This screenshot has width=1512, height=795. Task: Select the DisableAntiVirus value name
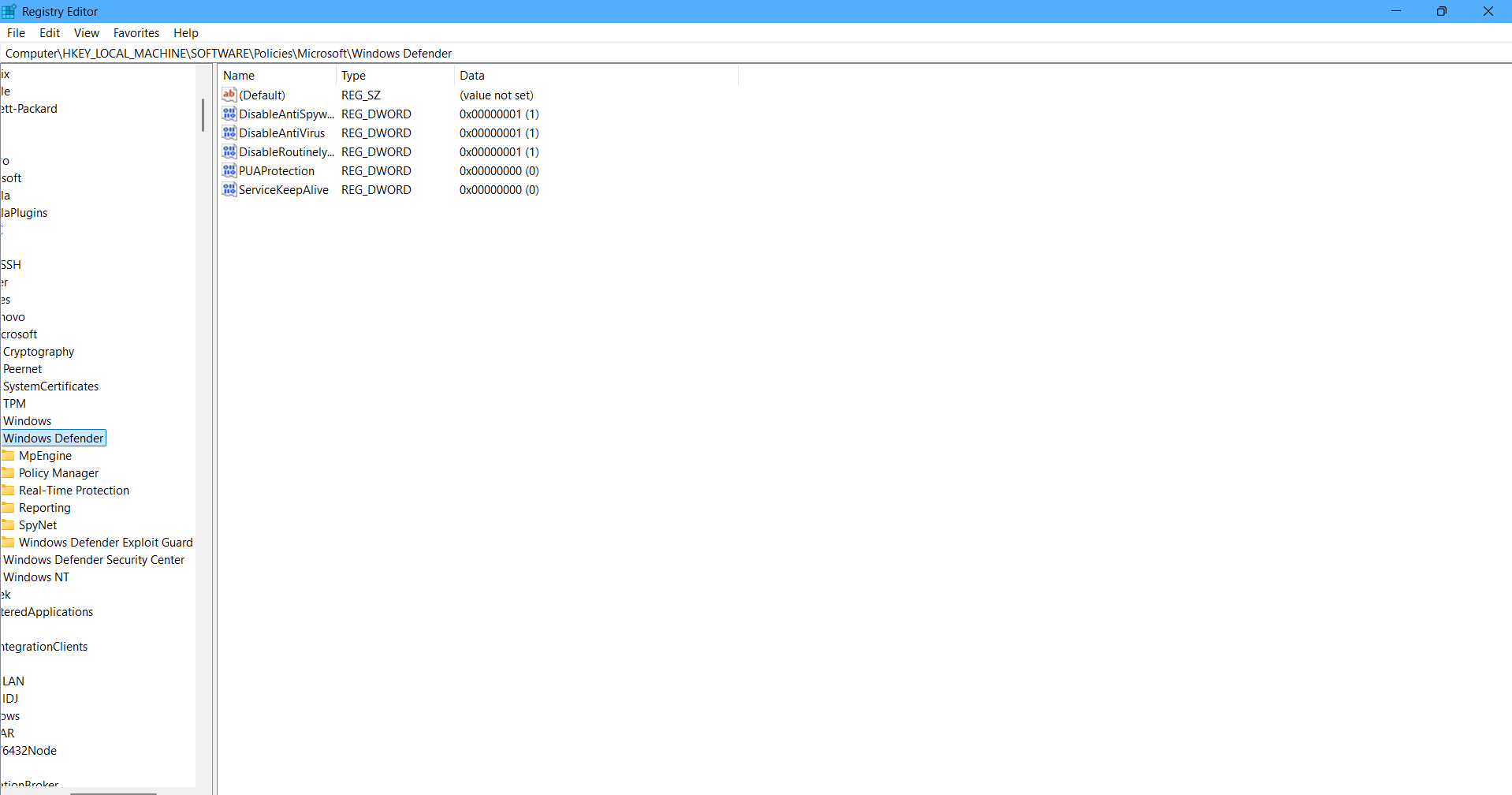pos(282,133)
